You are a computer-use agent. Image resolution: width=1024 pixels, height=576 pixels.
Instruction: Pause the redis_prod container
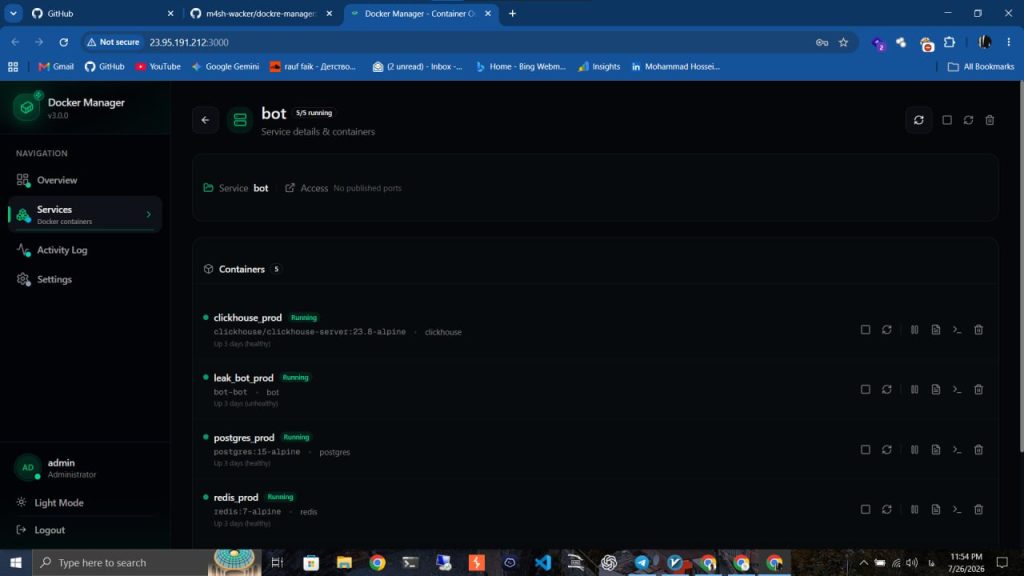(914, 509)
